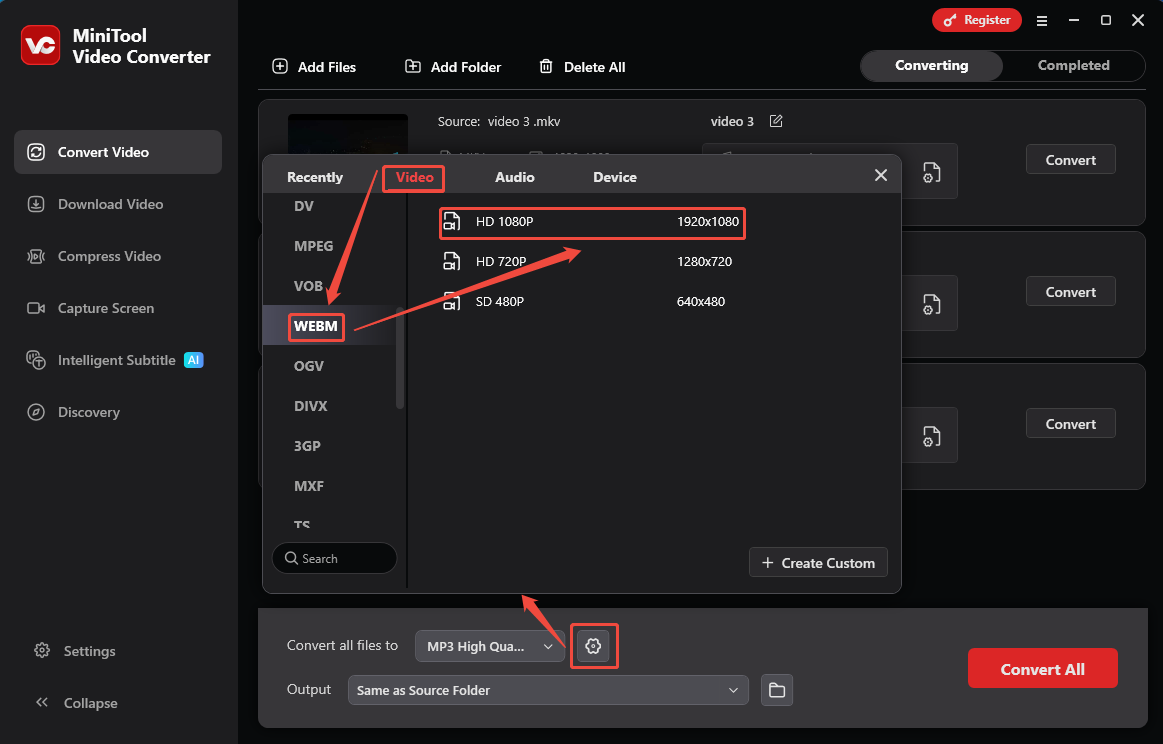Viewport: 1163px width, 744px height.
Task: Open preset settings via gear beside MP3 dropdown
Action: click(594, 646)
